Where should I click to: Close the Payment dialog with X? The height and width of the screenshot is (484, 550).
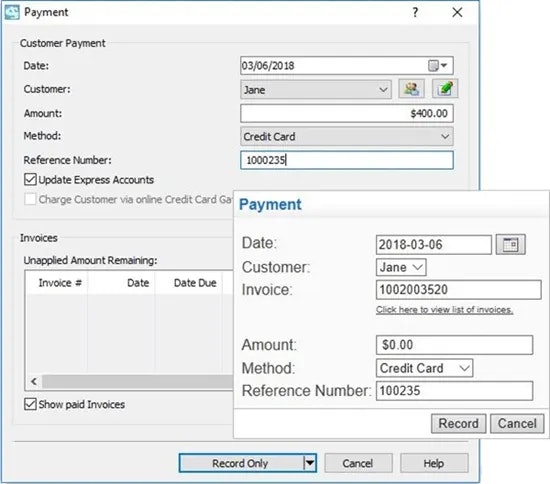pyautogui.click(x=457, y=13)
